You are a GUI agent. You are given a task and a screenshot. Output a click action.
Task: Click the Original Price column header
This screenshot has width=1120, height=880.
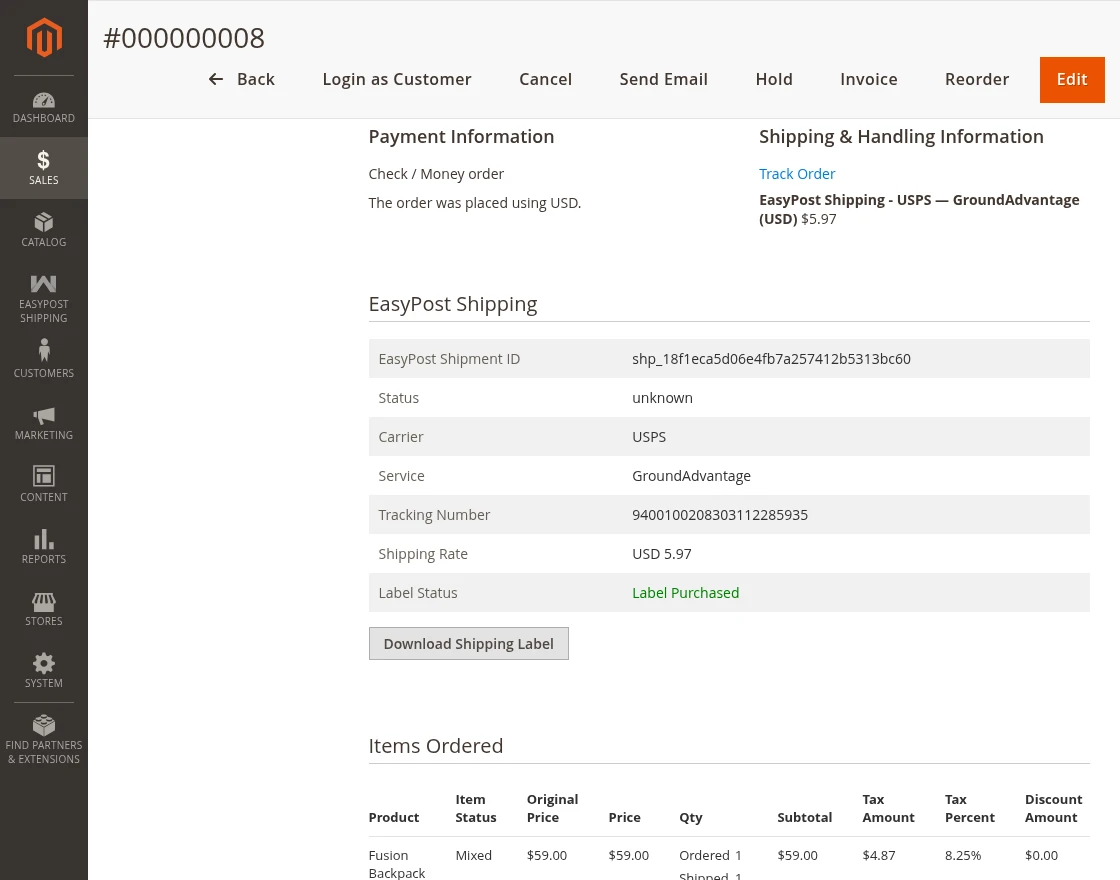[552, 808]
